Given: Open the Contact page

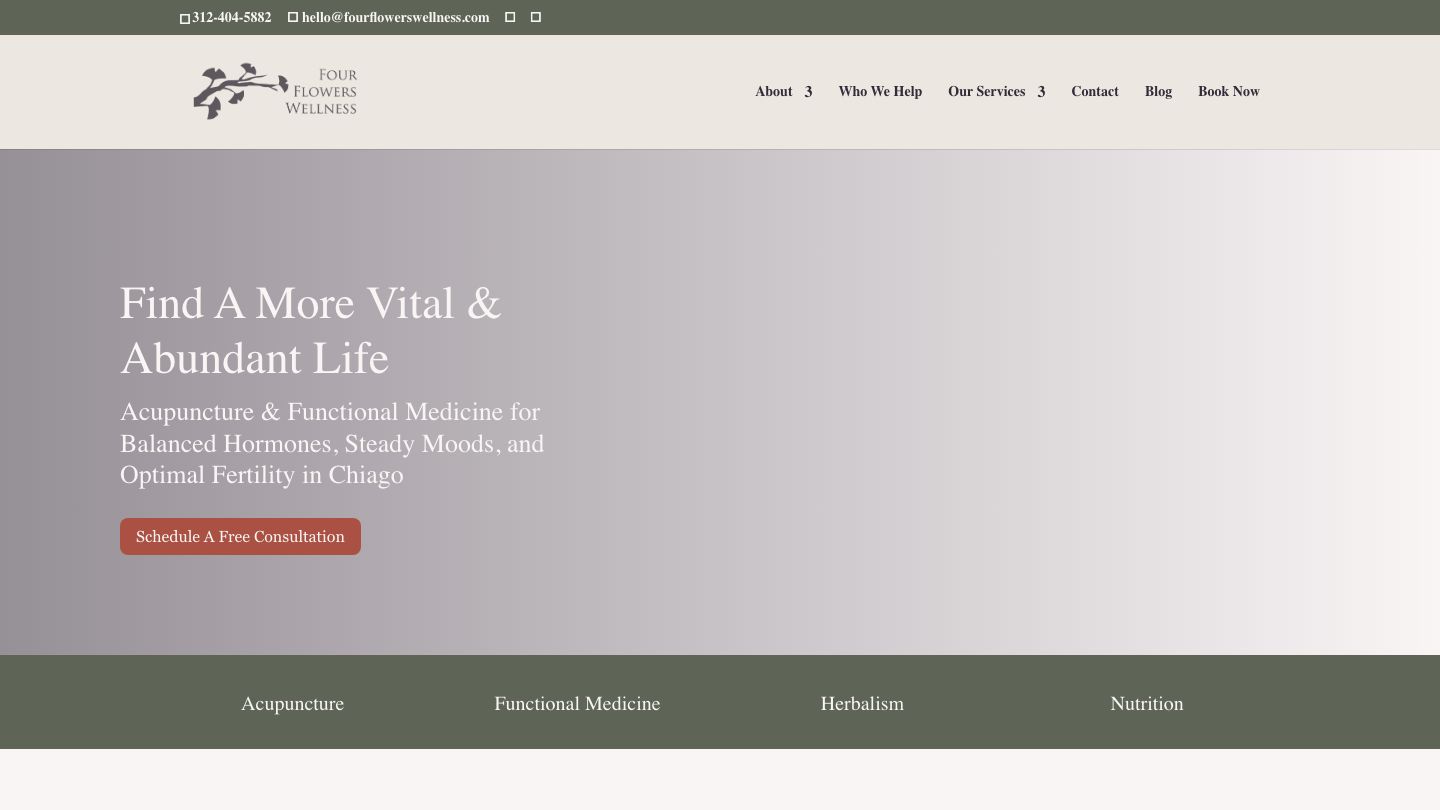Looking at the screenshot, I should tap(1095, 91).
